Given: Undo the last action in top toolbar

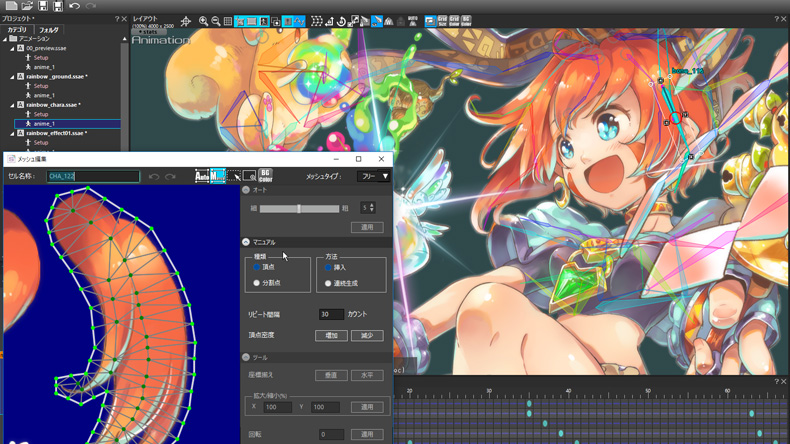Looking at the screenshot, I should [x=75, y=6].
